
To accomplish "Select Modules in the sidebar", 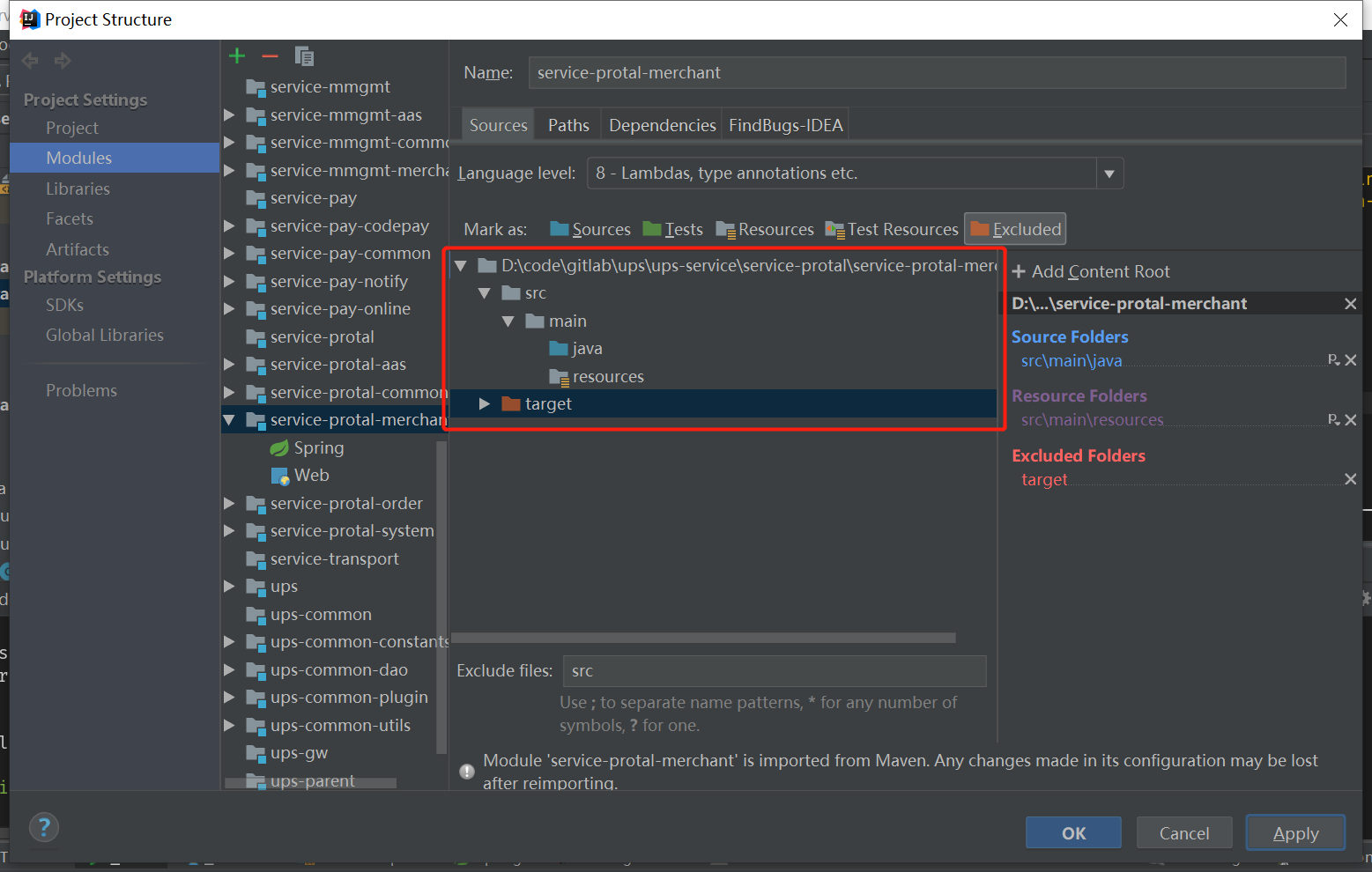I will 115,158.
